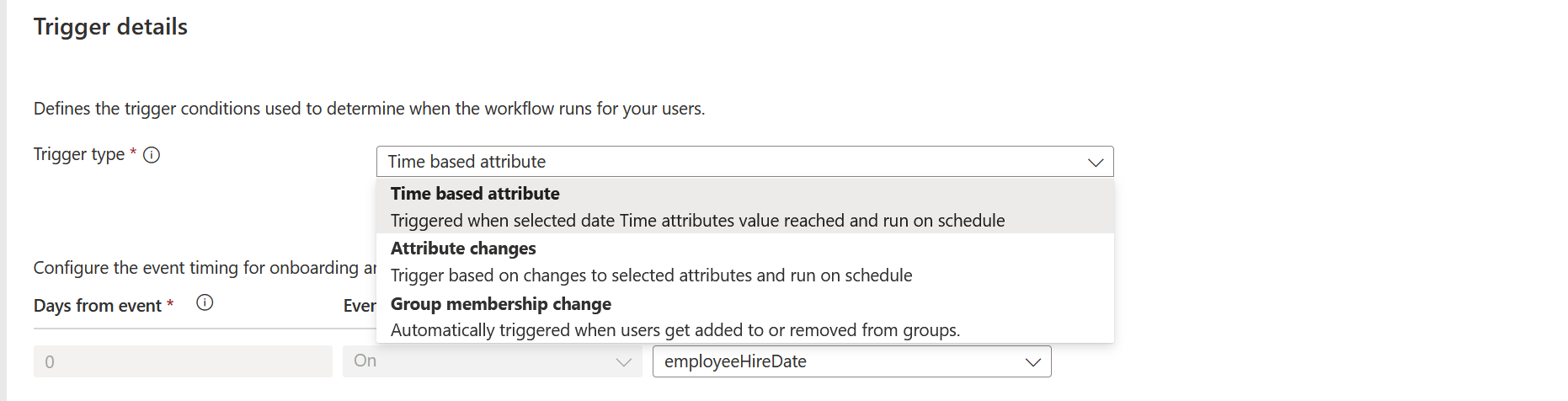This screenshot has height=401, width=1568.
Task: Choose the Attribute changes trigger option
Action: click(x=463, y=249)
